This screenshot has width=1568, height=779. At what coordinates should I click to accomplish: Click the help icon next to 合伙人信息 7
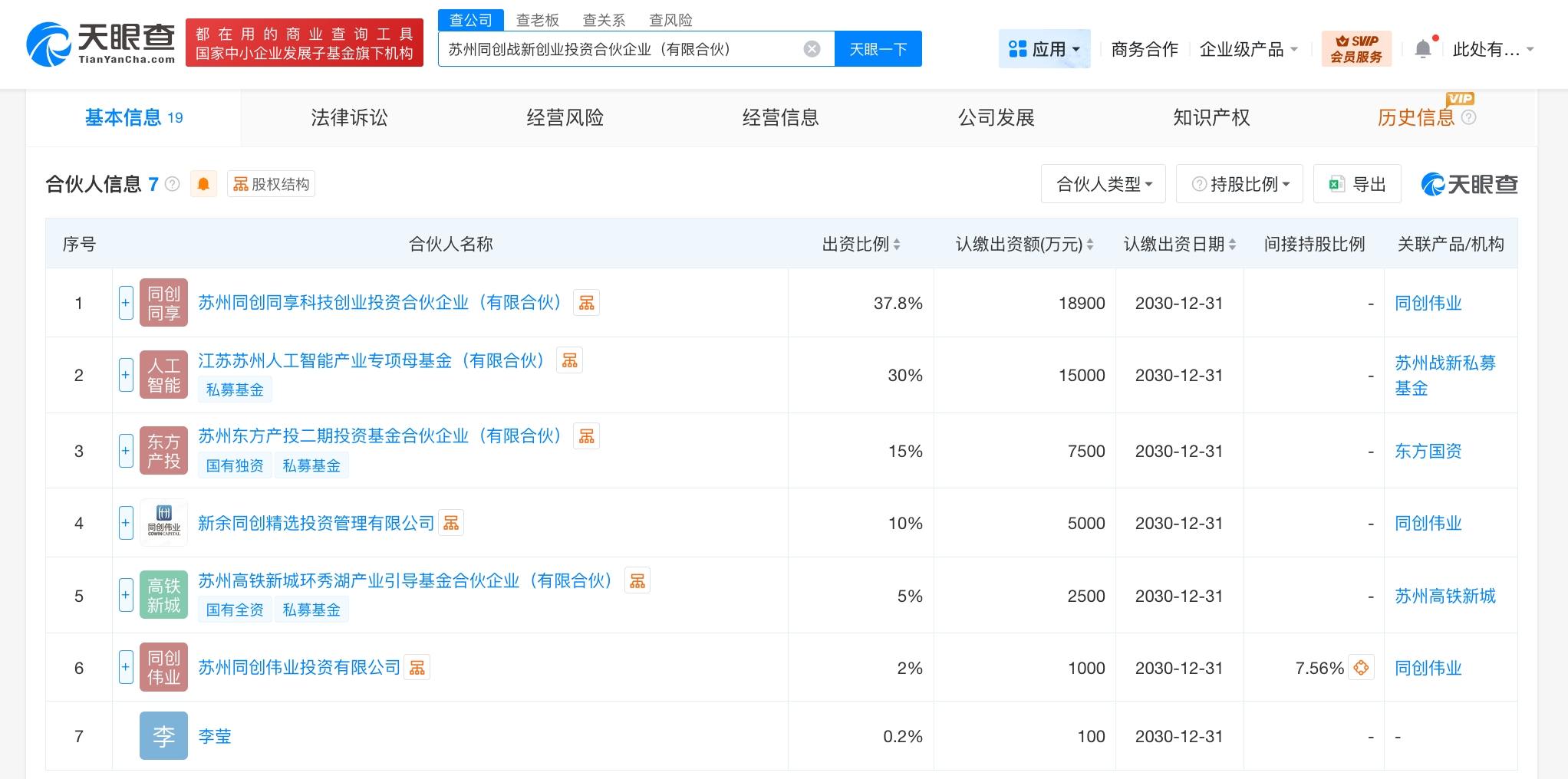pyautogui.click(x=173, y=184)
